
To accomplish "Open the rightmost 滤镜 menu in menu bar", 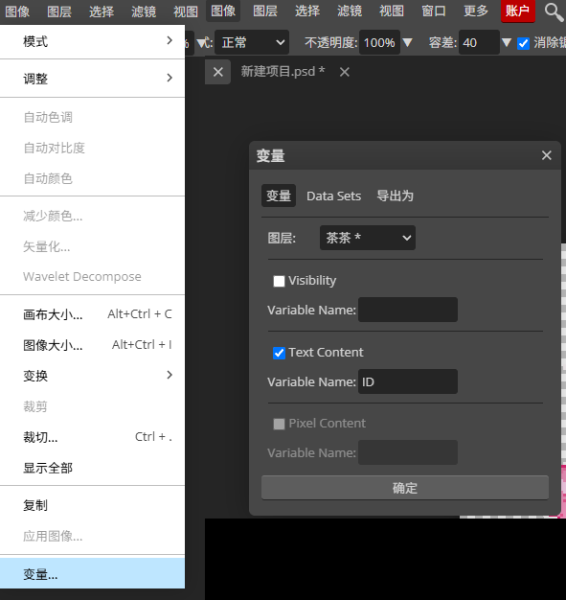I will coord(349,11).
